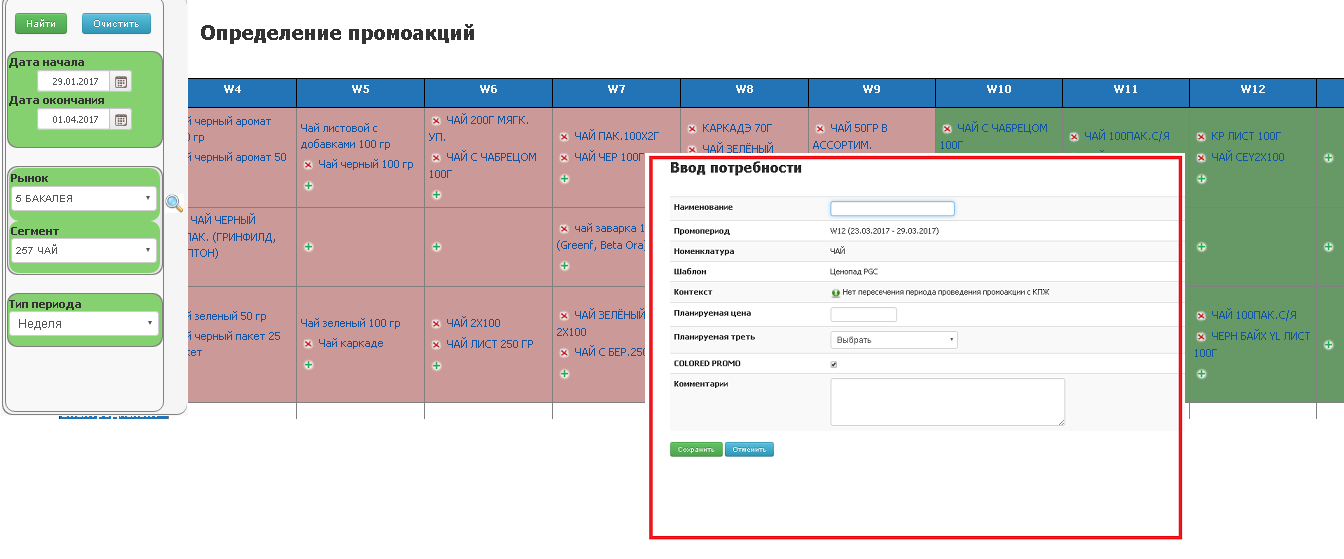Toggle the COLORED PROMO checkbox
Viewport: 1344px width, 559px height.
click(x=834, y=364)
